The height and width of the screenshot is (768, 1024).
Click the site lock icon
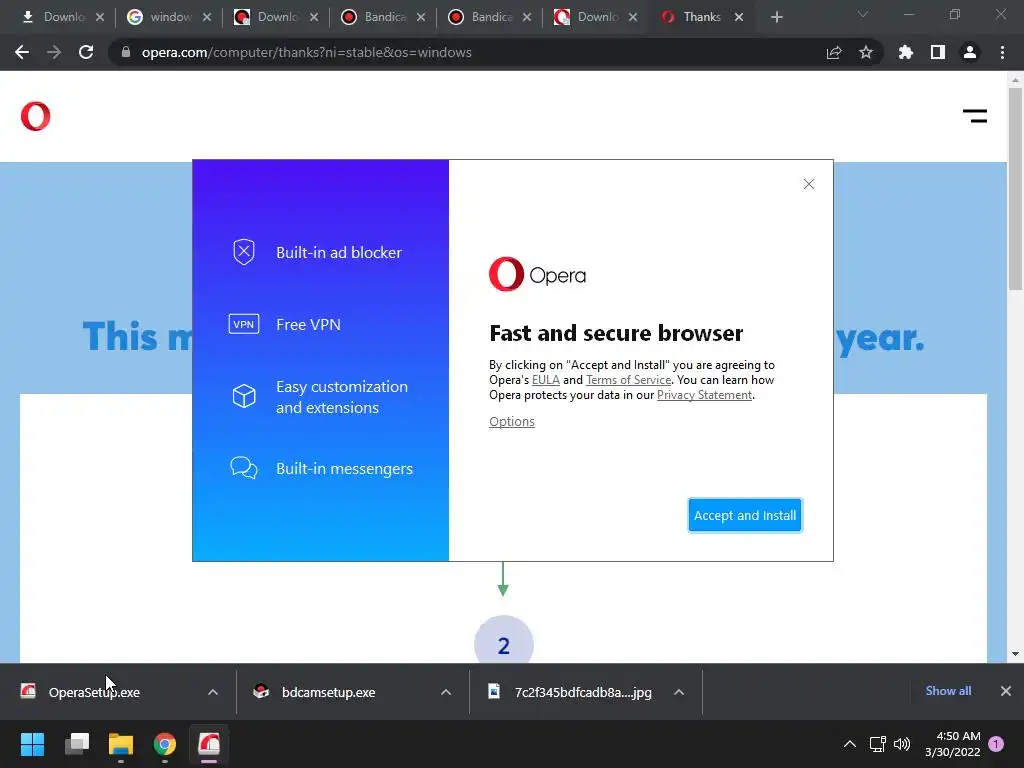(x=125, y=52)
